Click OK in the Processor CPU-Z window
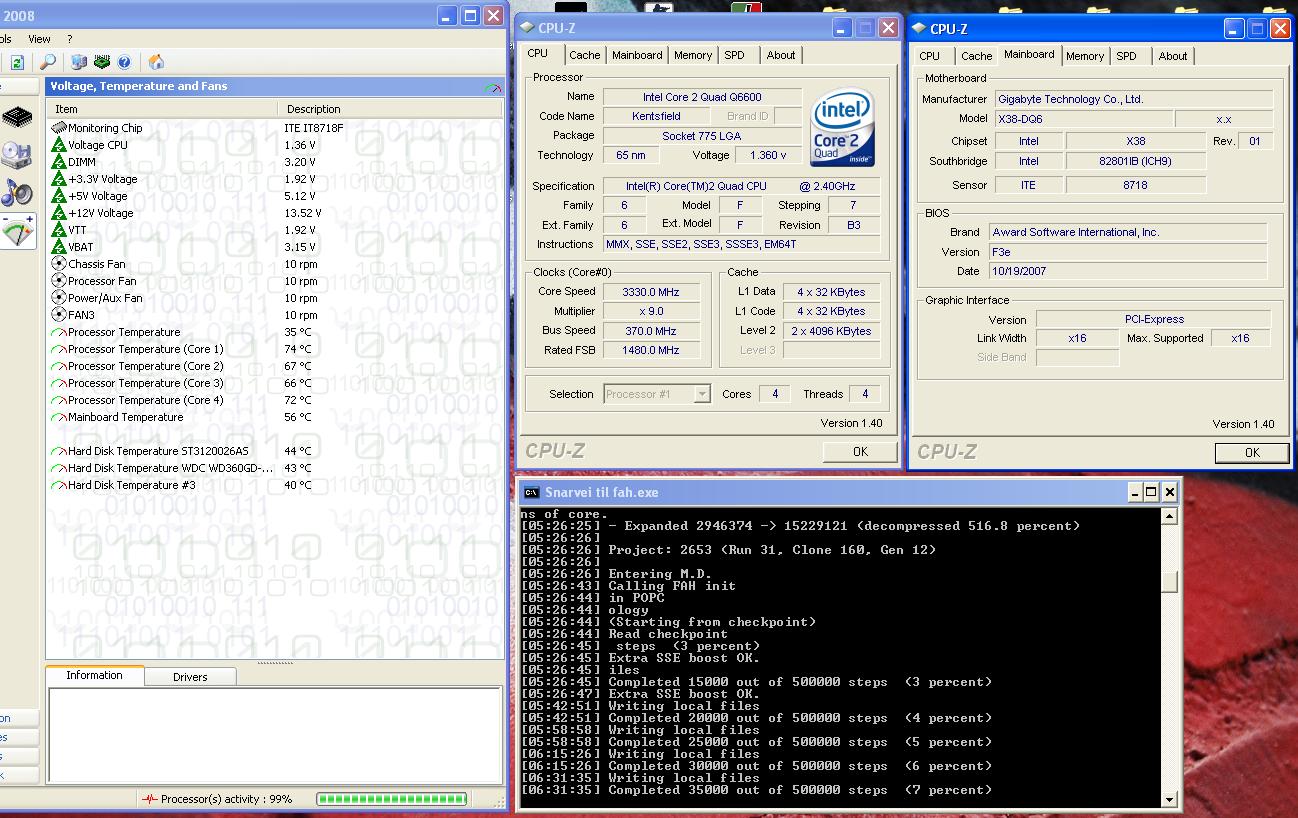This screenshot has height=818, width=1298. 860,452
